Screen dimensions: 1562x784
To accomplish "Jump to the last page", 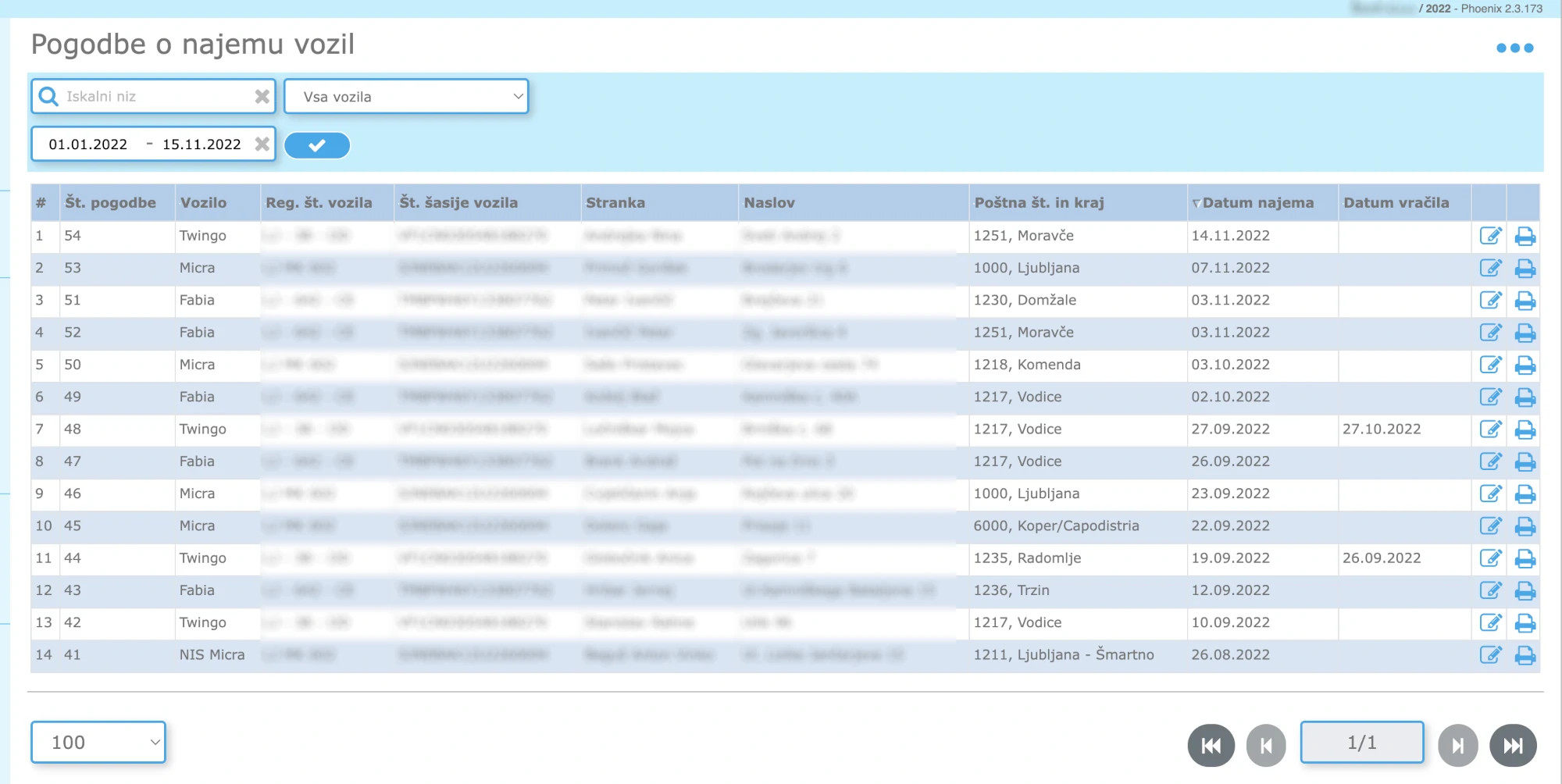I will pos(1513,746).
